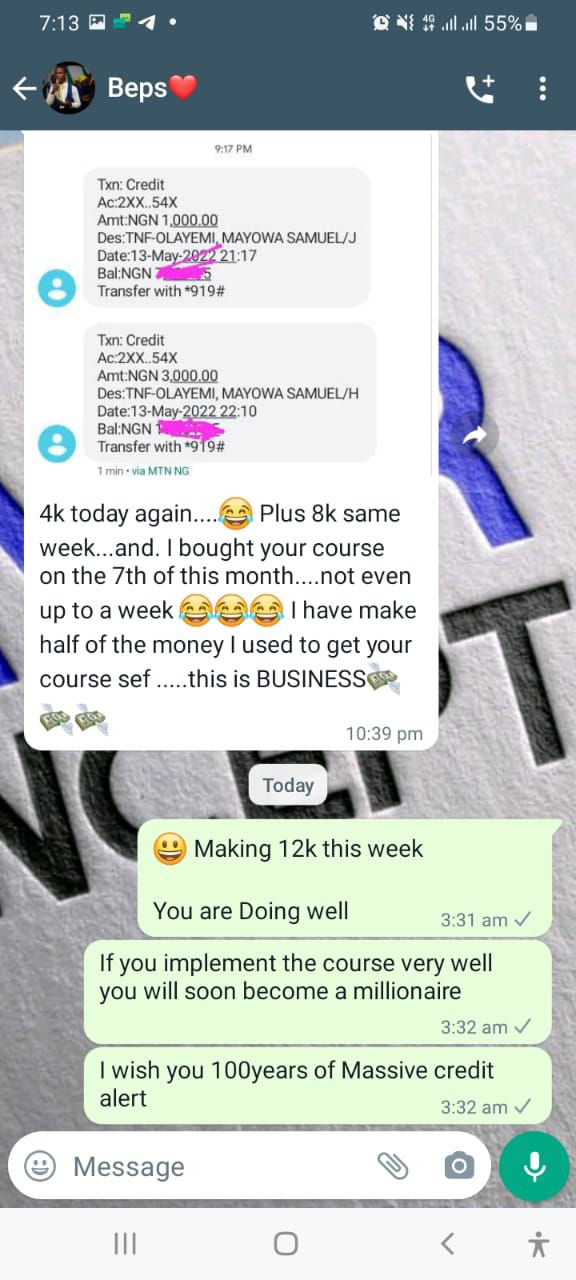Tap the Android navigation back button
The height and width of the screenshot is (1280, 576).
pos(447,1243)
